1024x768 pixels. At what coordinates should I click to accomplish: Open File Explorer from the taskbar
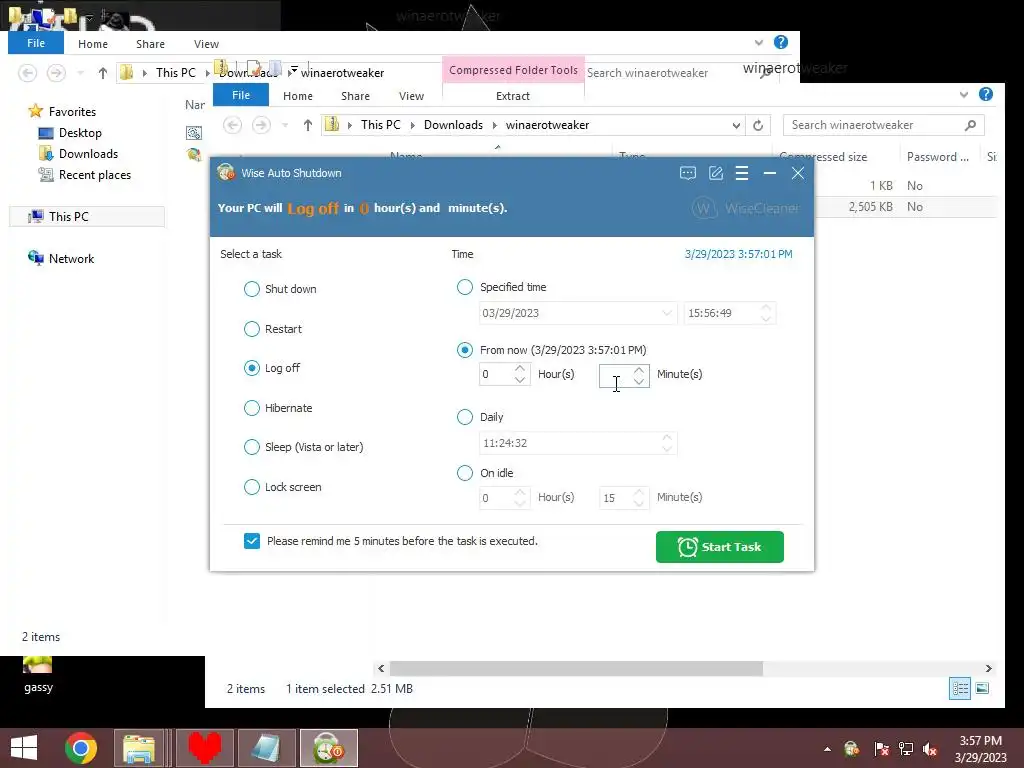click(139, 748)
